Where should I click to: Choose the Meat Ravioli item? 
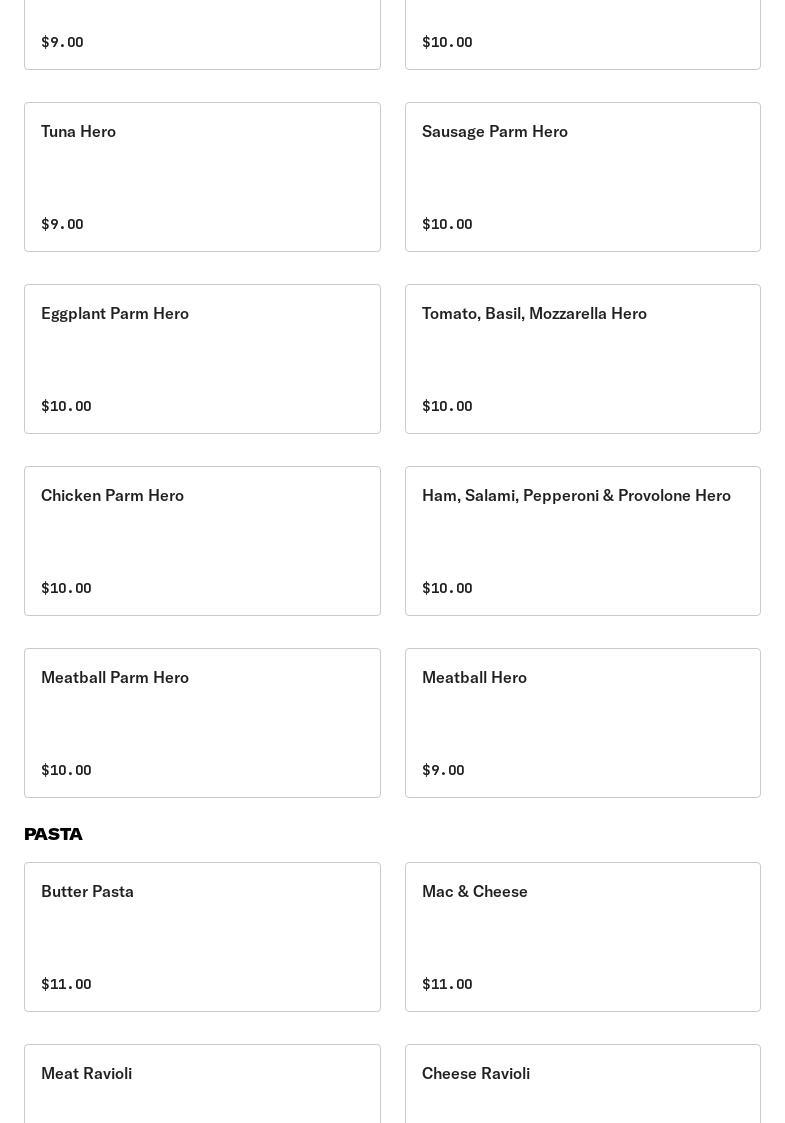[x=202, y=1085]
